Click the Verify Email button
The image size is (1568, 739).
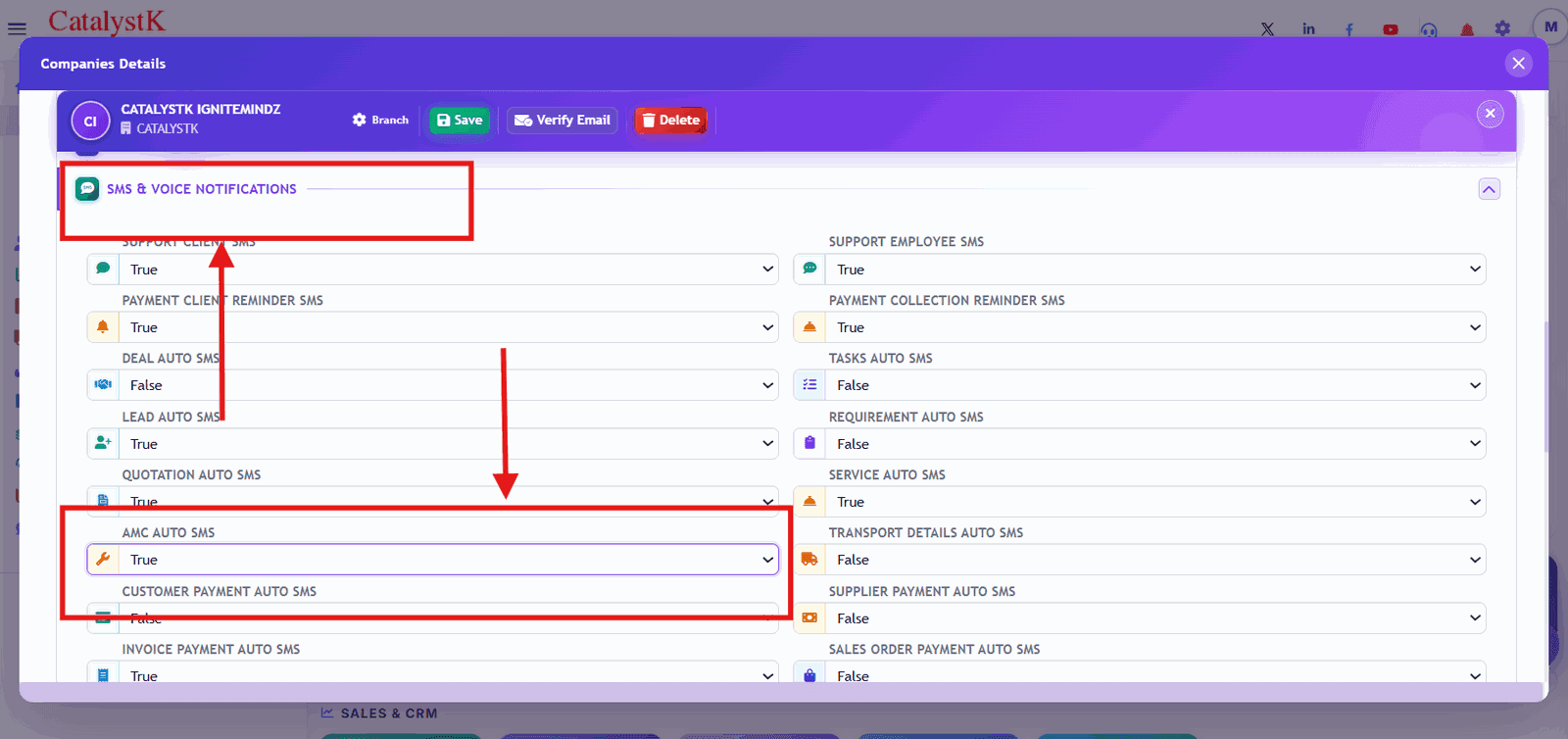563,120
